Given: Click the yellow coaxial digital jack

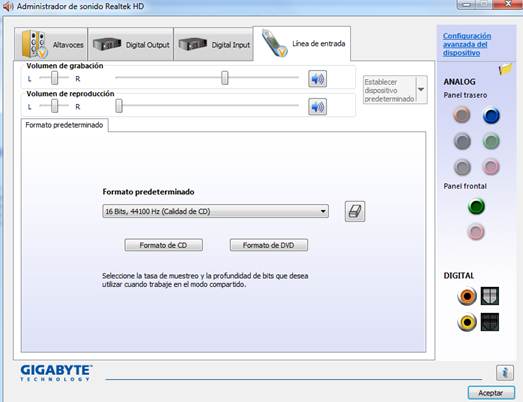Looking at the screenshot, I should click(x=467, y=322).
